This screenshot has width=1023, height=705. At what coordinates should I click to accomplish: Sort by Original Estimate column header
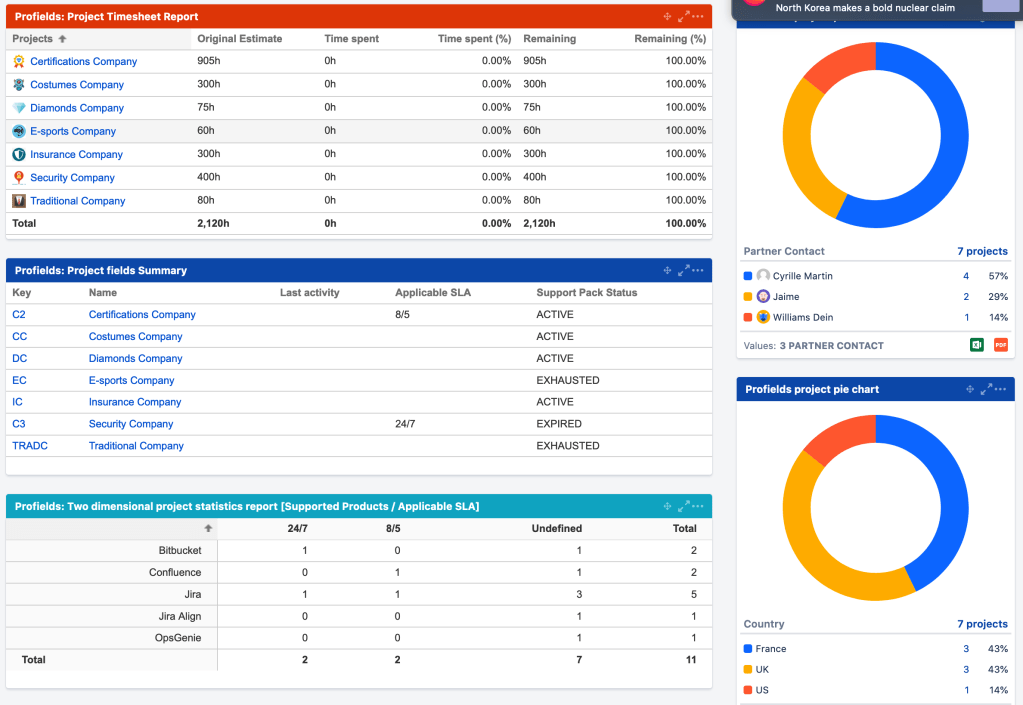(x=240, y=39)
